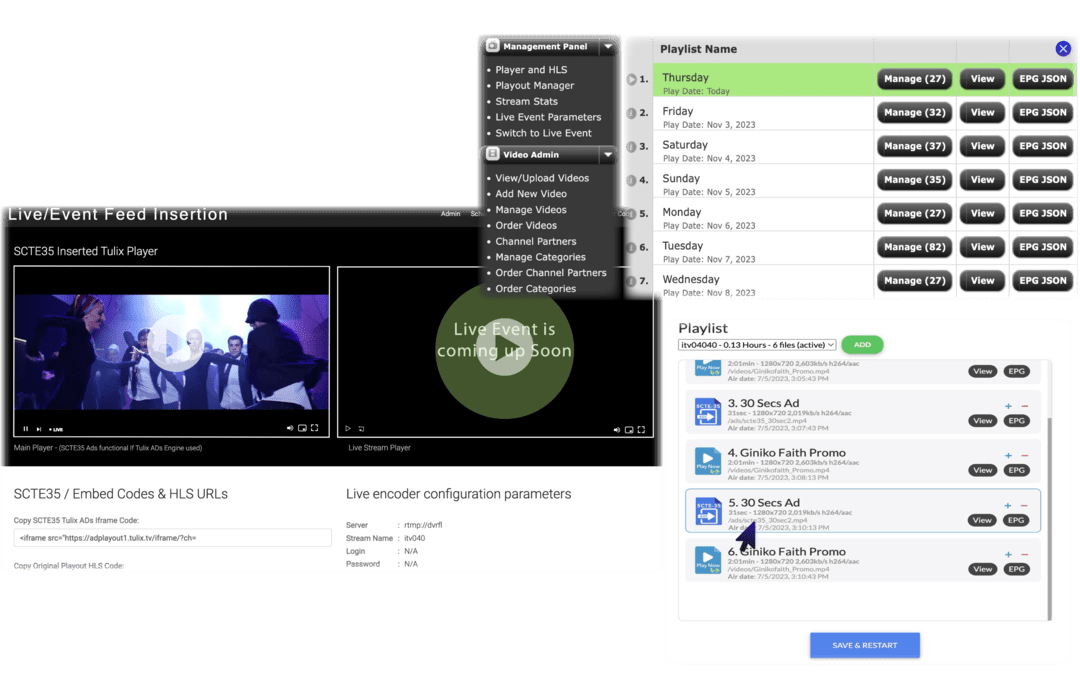Click plus icon on 5. 30 Secs Ad
Viewport: 1080px width, 700px height.
click(x=1008, y=506)
